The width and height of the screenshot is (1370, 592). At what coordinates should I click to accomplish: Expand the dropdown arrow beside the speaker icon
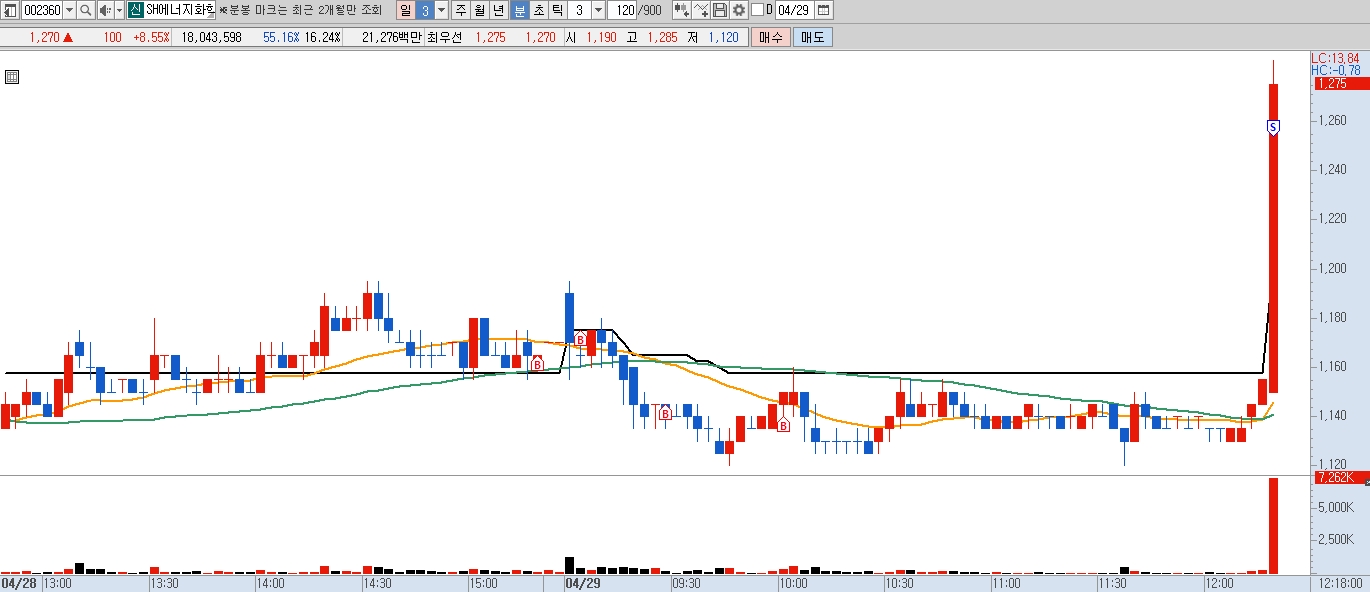click(119, 10)
